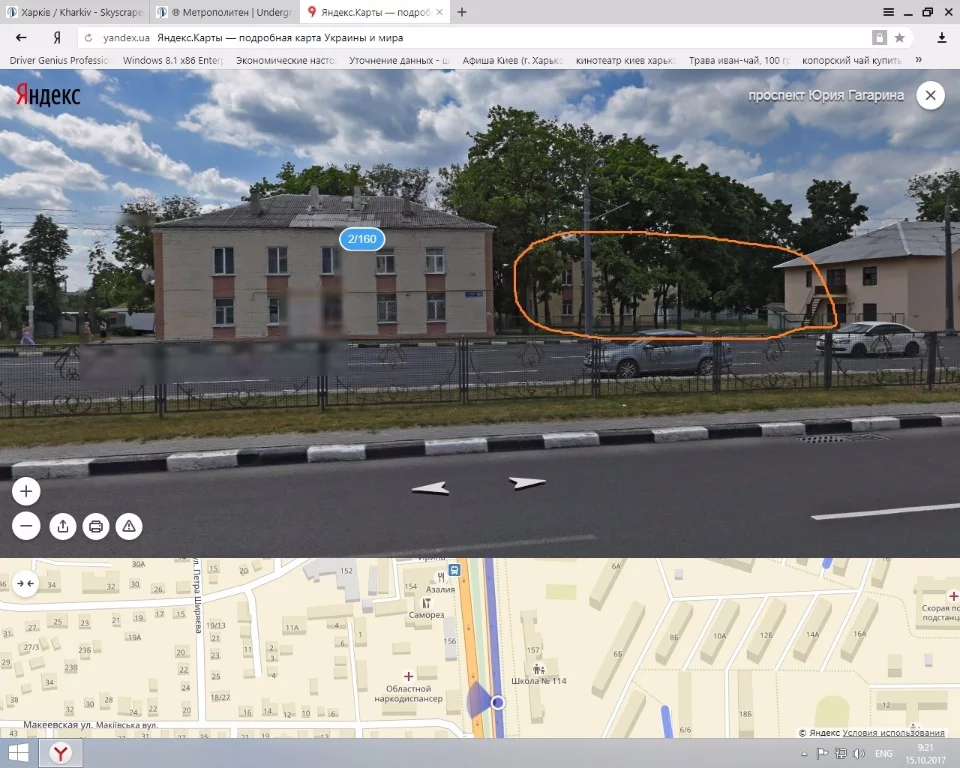Viewport: 960px width, 768px height.
Task: Open a new browser tab
Action: (462, 12)
